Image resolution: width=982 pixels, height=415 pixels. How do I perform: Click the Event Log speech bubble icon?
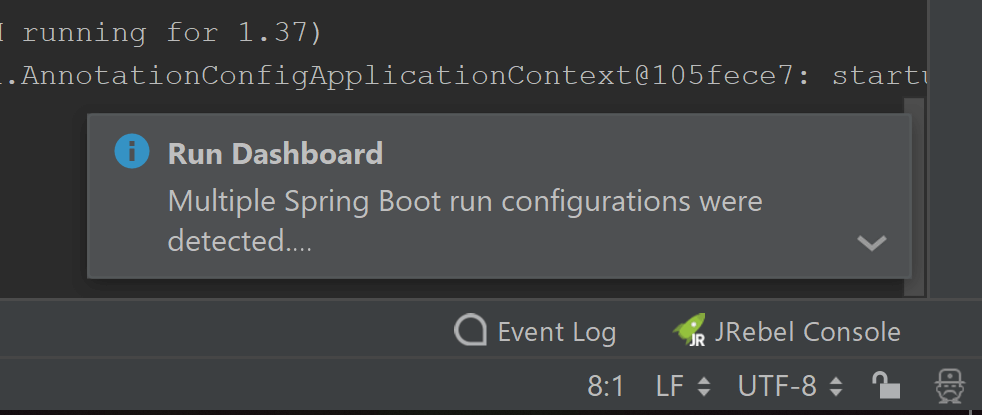469,331
